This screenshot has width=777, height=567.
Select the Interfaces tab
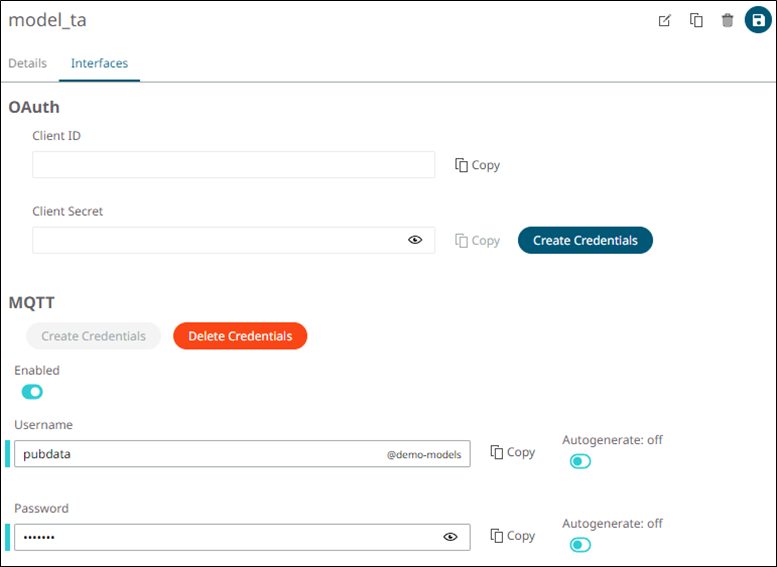[99, 63]
